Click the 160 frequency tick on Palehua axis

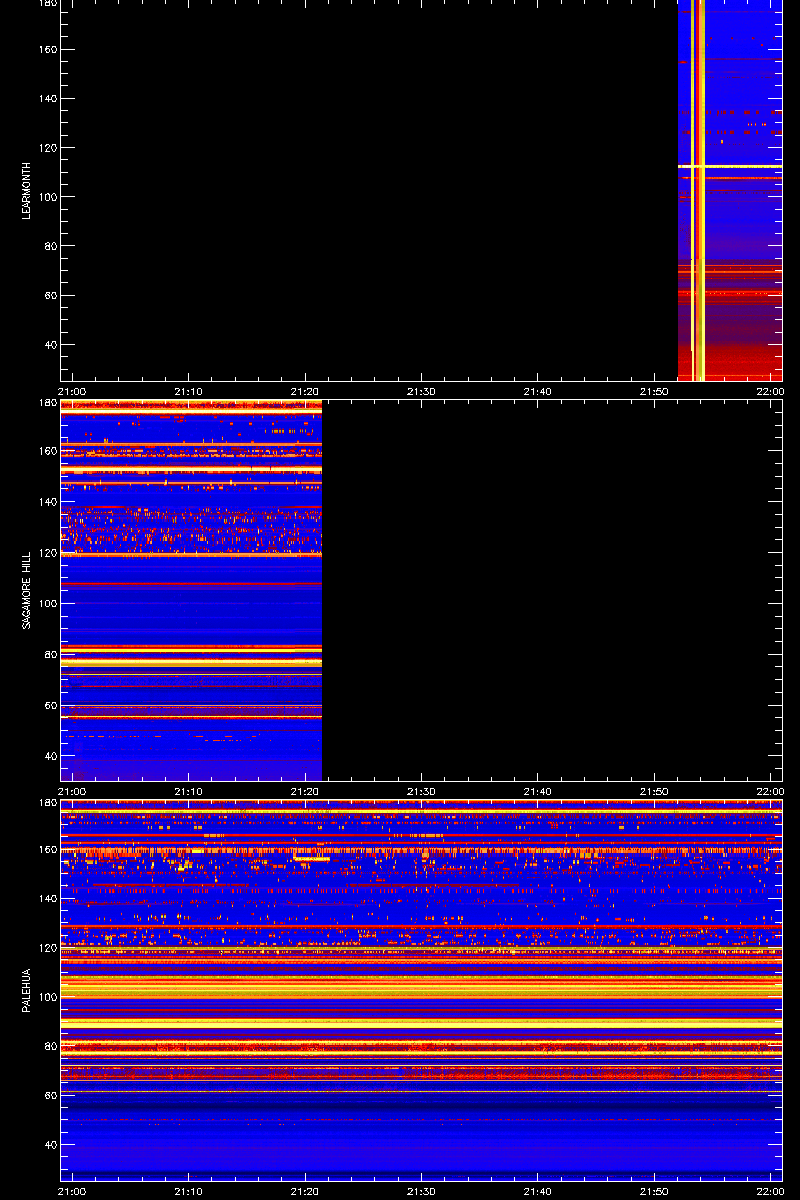[x=47, y=850]
